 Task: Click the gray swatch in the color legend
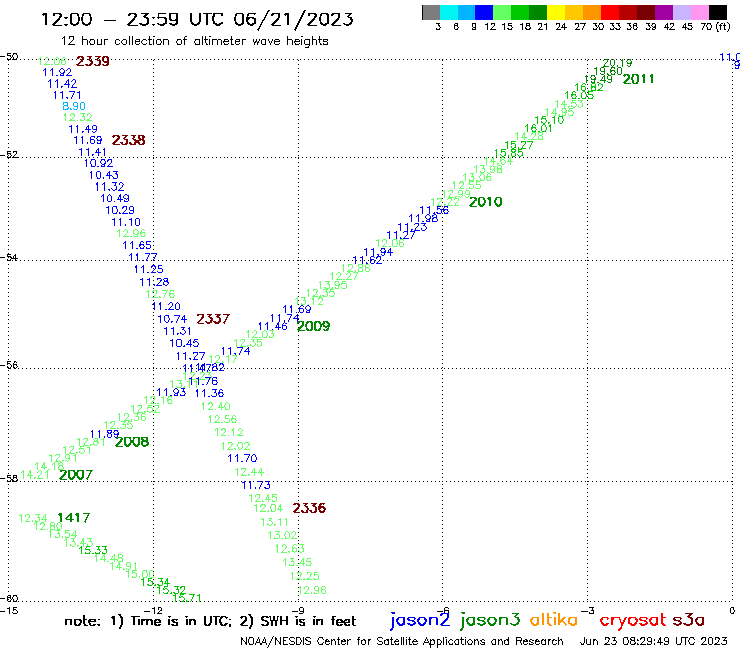click(431, 12)
